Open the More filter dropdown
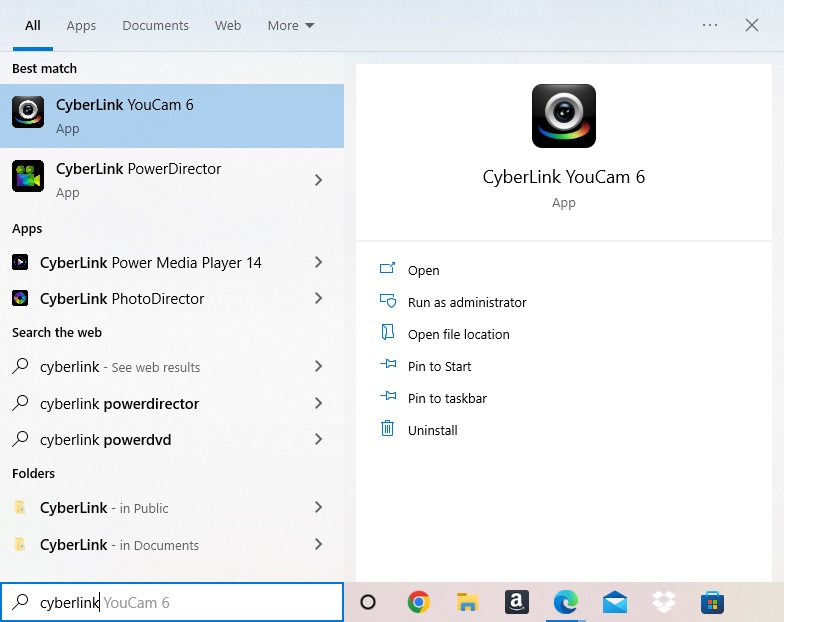This screenshot has height=622, width=819. pyautogui.click(x=291, y=26)
